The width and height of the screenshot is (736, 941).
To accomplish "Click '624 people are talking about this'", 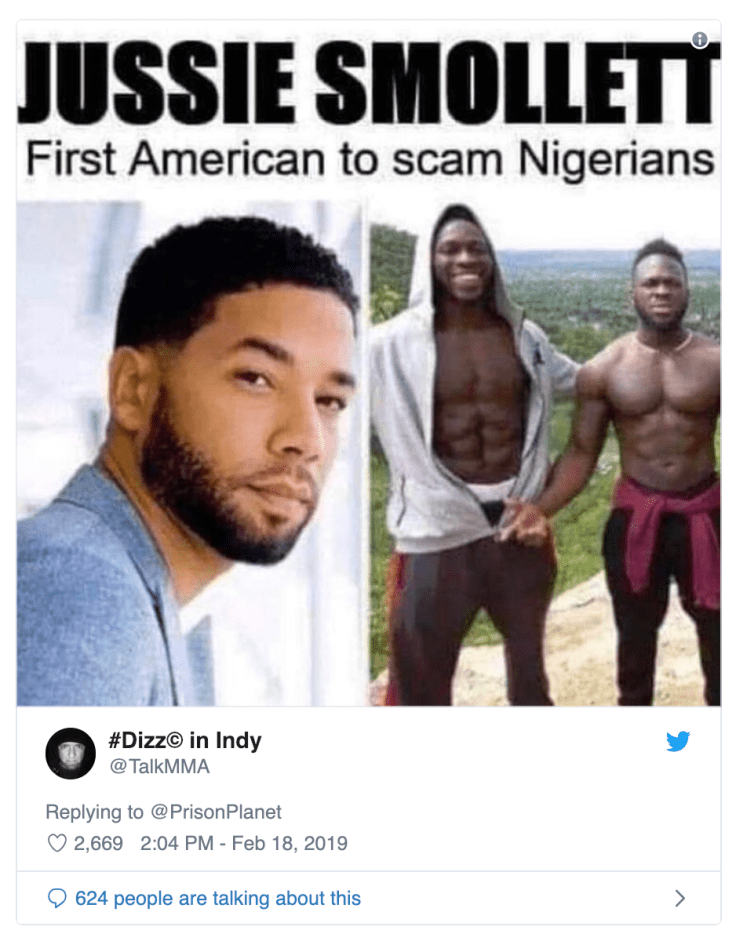I will 218,898.
